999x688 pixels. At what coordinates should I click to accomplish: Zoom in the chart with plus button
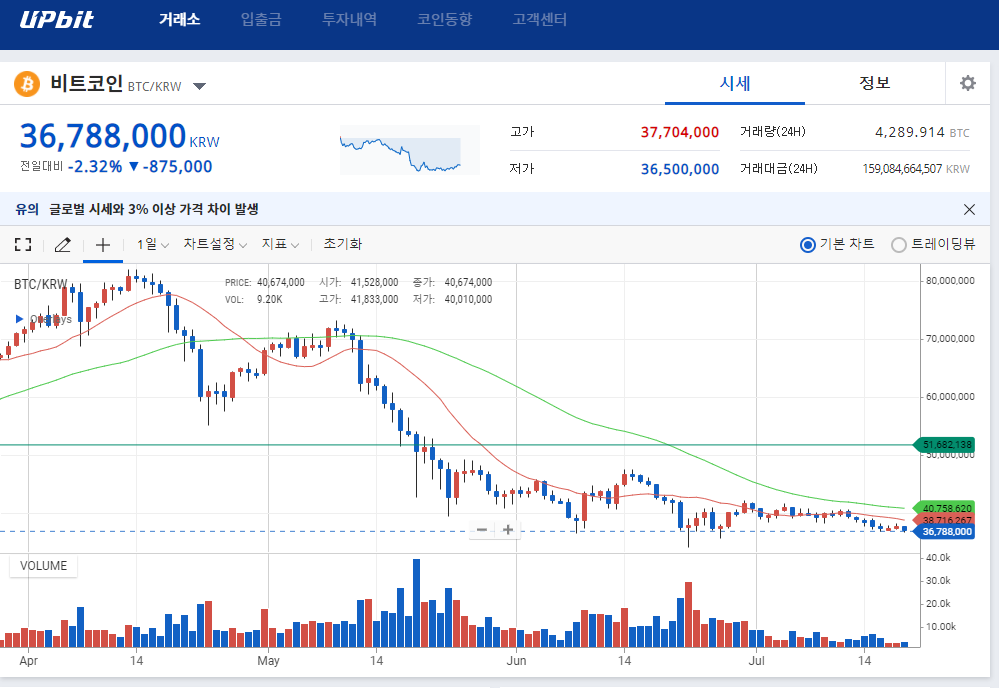tap(508, 529)
